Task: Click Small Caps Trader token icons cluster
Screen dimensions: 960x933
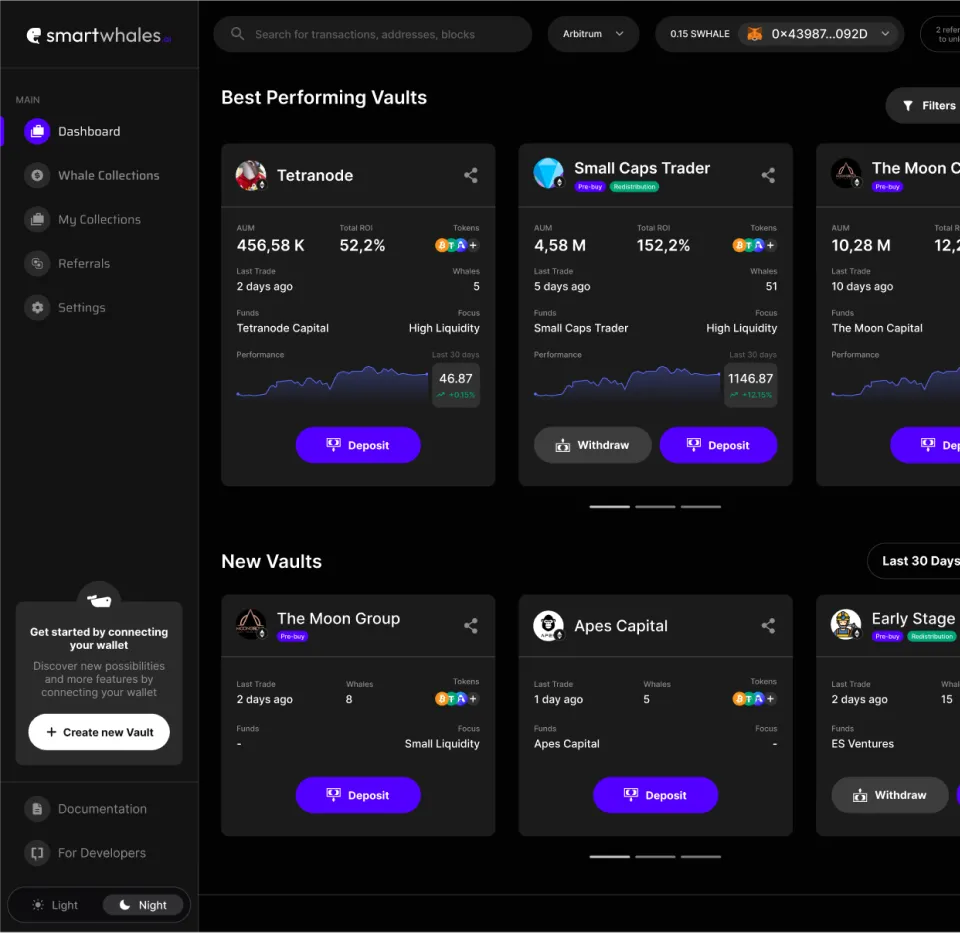Action: (754, 245)
